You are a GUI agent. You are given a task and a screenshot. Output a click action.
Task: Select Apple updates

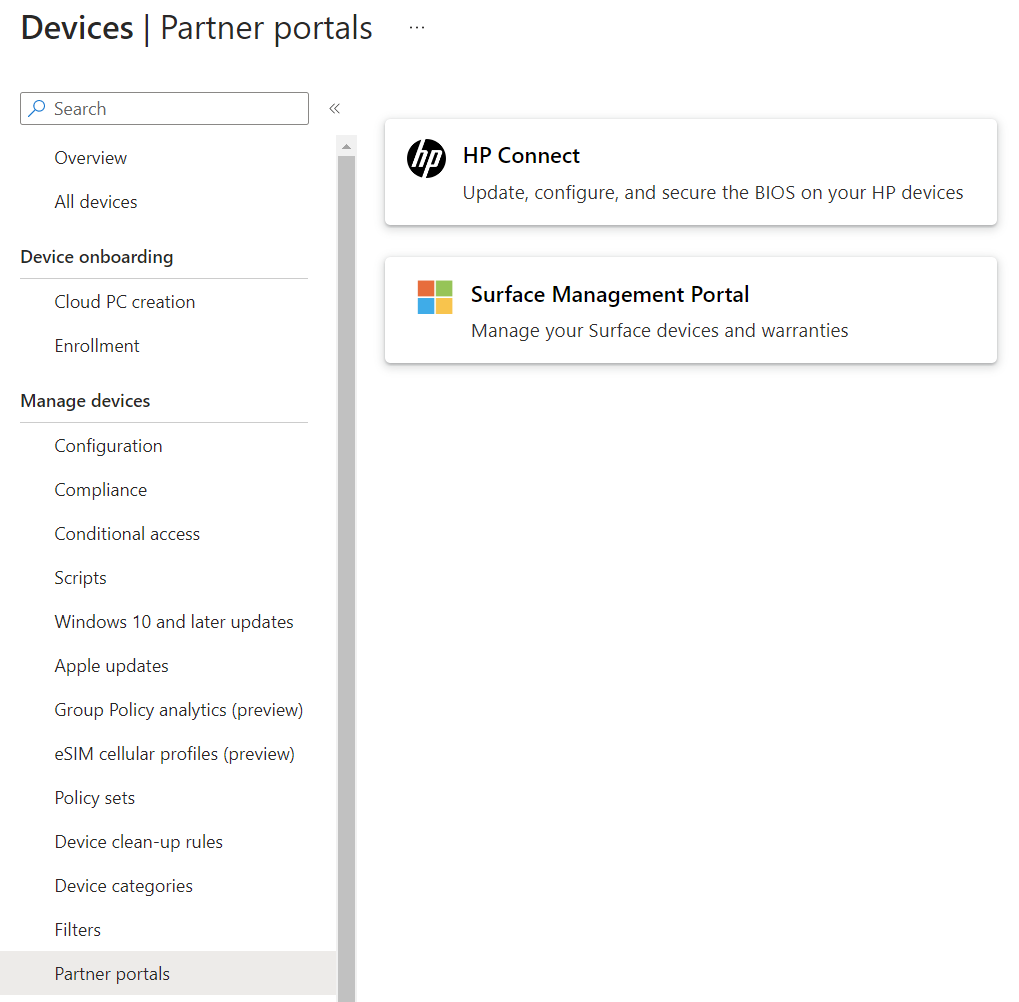click(112, 666)
